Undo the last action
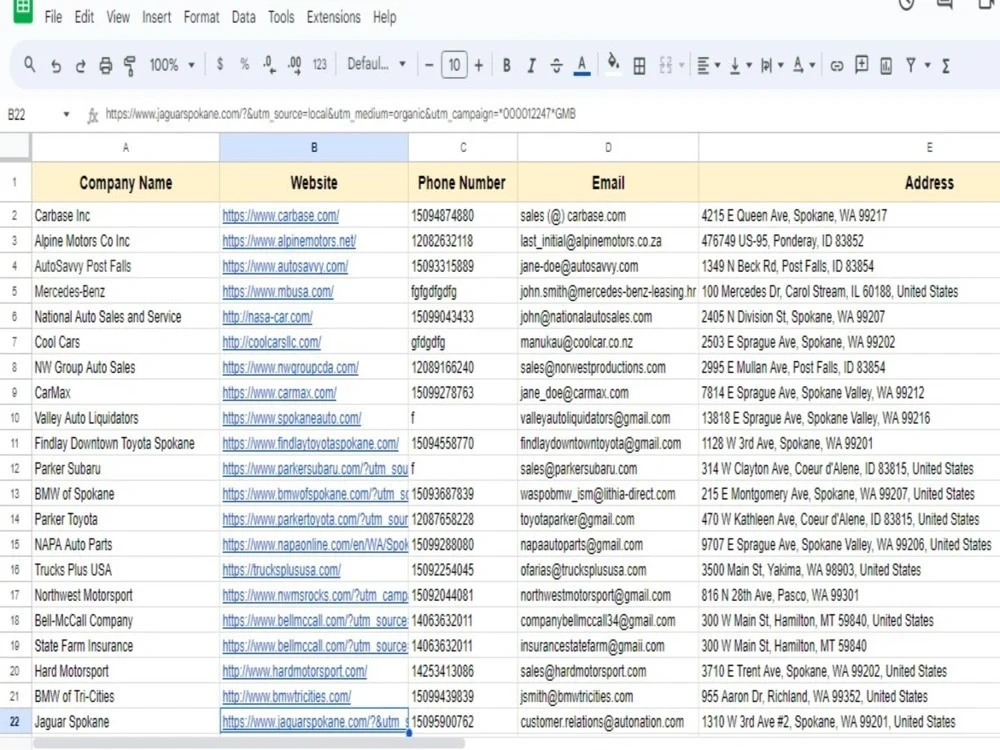Screen dimensions: 1000x750 (56, 64)
